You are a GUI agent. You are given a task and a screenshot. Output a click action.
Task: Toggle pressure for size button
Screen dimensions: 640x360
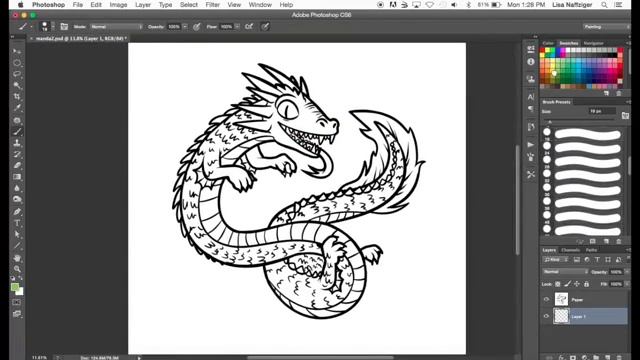coord(265,27)
